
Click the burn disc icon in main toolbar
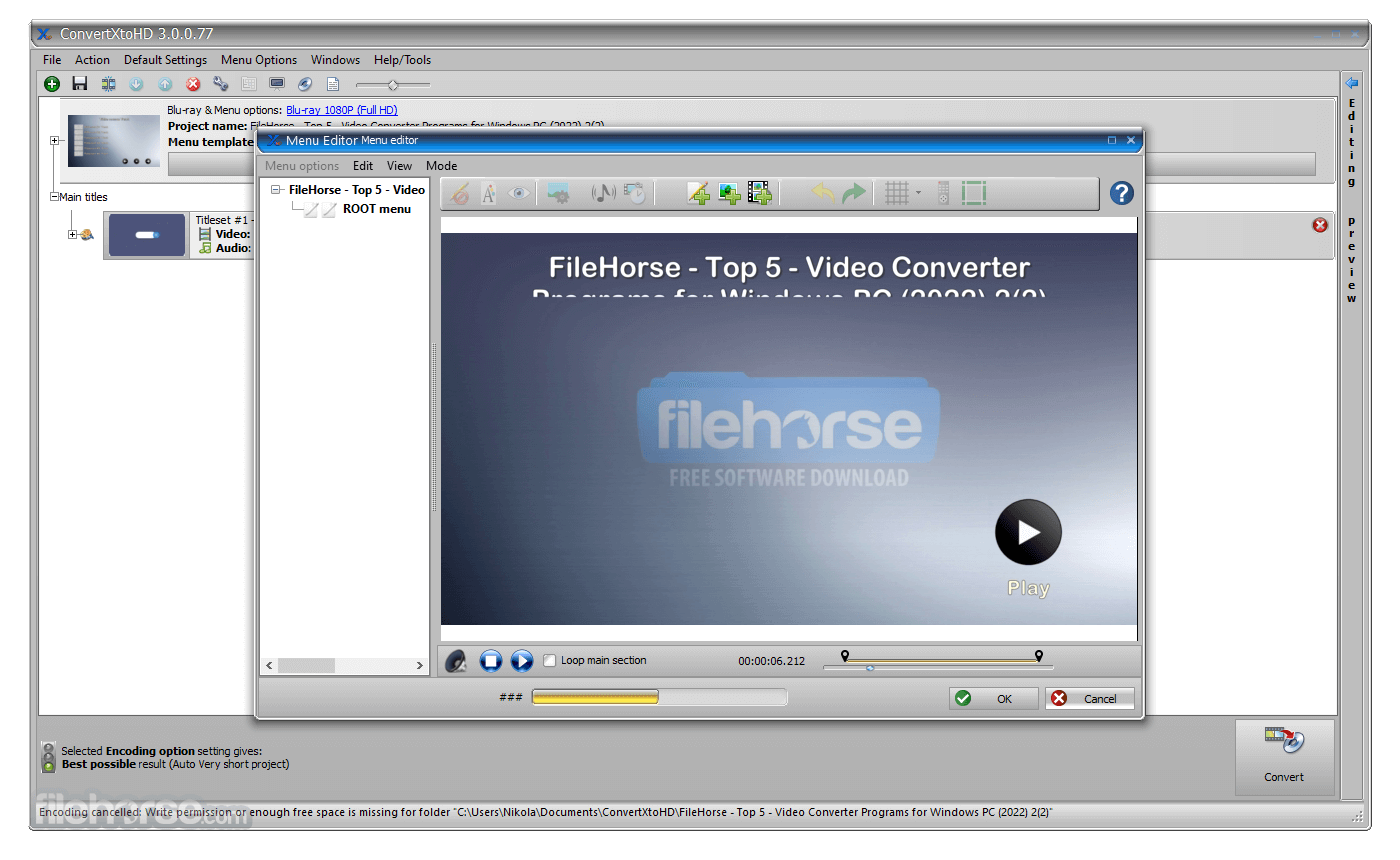tap(305, 85)
